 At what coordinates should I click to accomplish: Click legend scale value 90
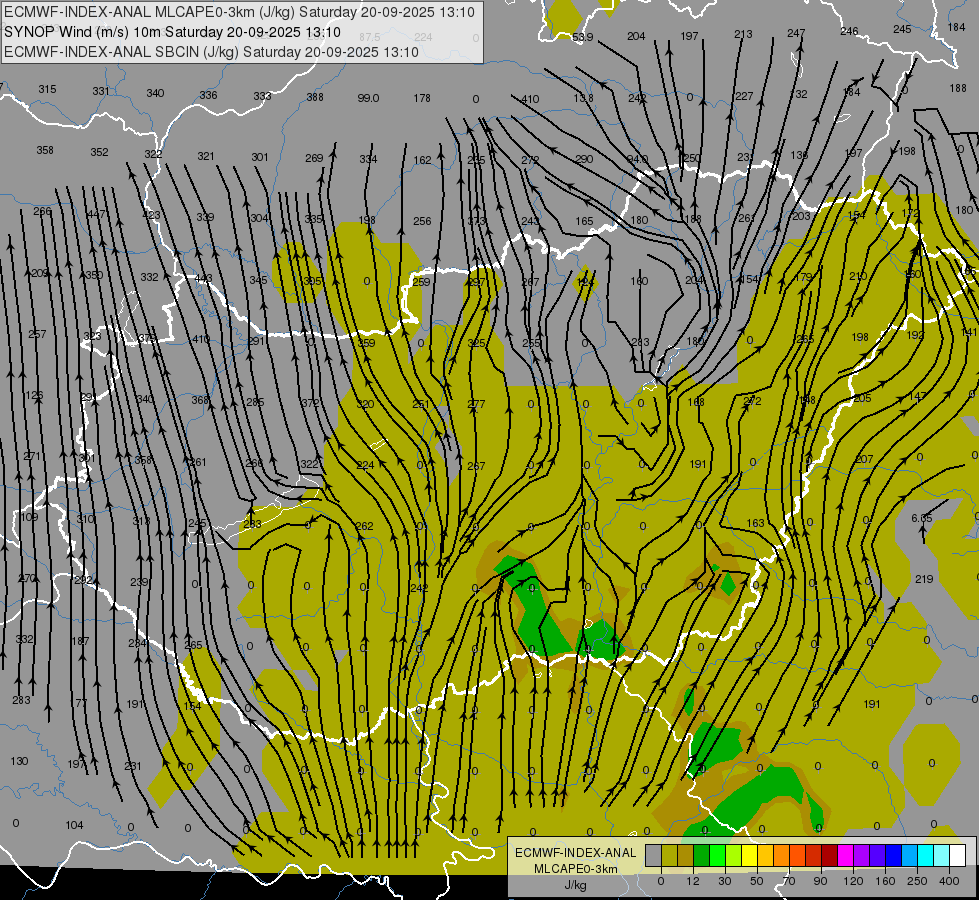pyautogui.click(x=820, y=881)
